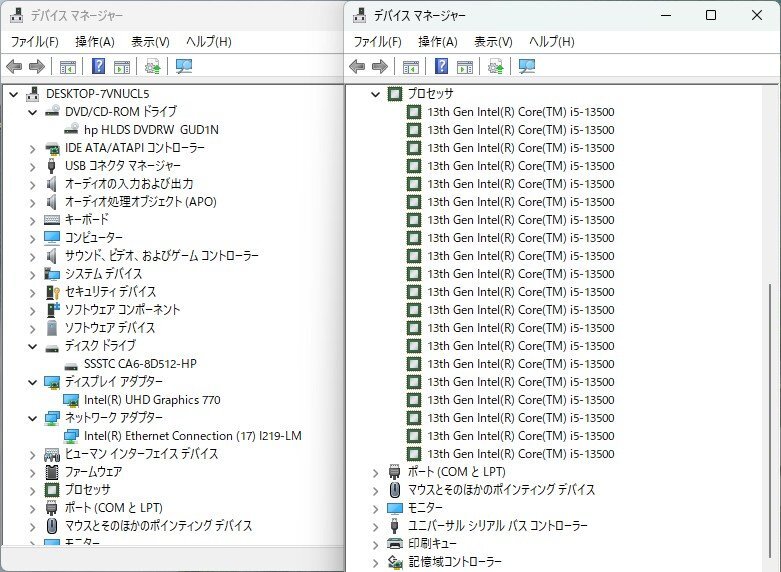Click Show/hide console tree icon, right window
The width and height of the screenshot is (781, 572).
click(410, 66)
